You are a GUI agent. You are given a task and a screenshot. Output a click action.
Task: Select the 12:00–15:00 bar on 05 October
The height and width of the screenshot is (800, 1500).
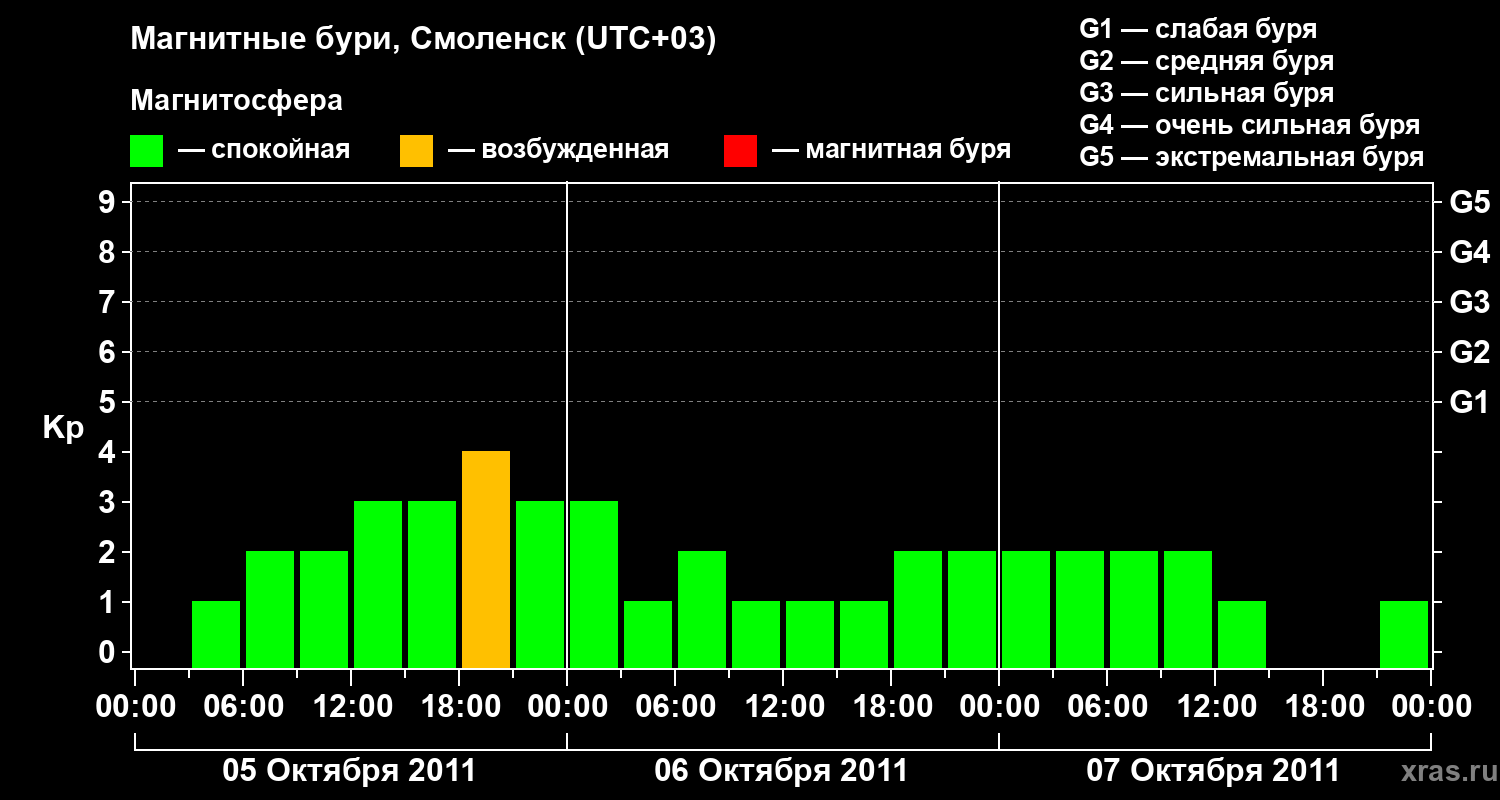[x=378, y=584]
